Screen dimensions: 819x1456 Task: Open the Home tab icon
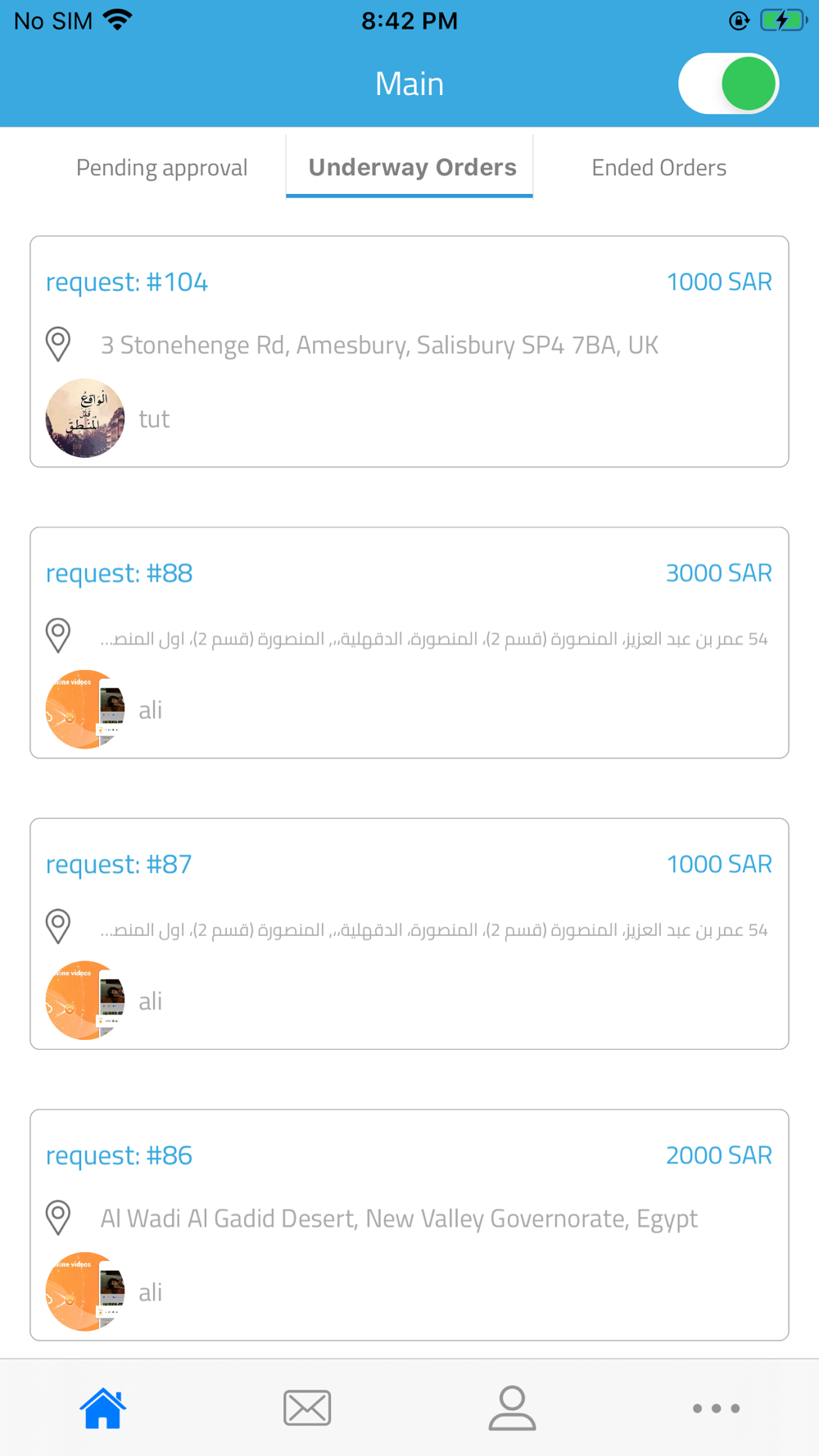(x=102, y=1408)
